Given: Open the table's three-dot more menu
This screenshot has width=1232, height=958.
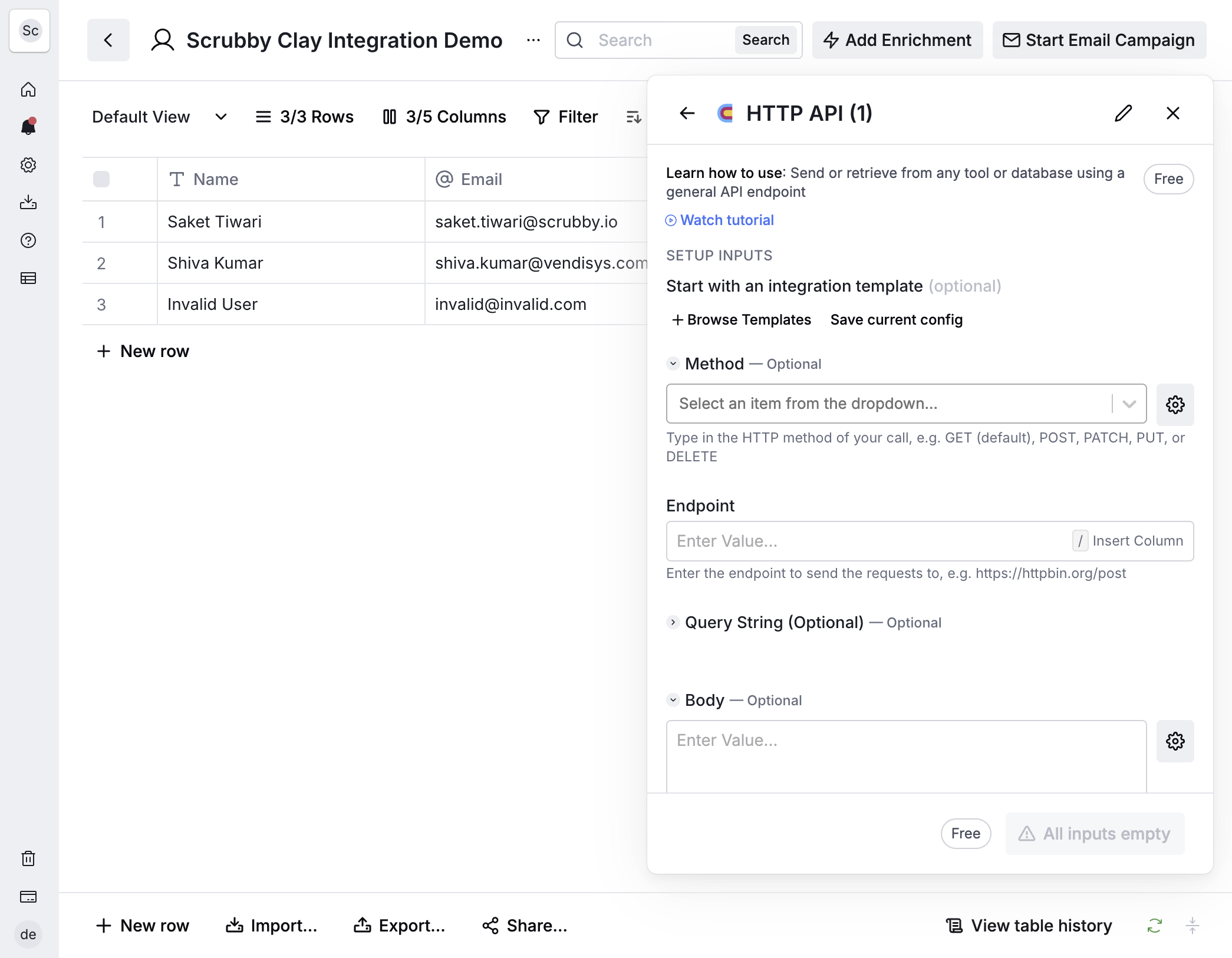Looking at the screenshot, I should coord(533,40).
